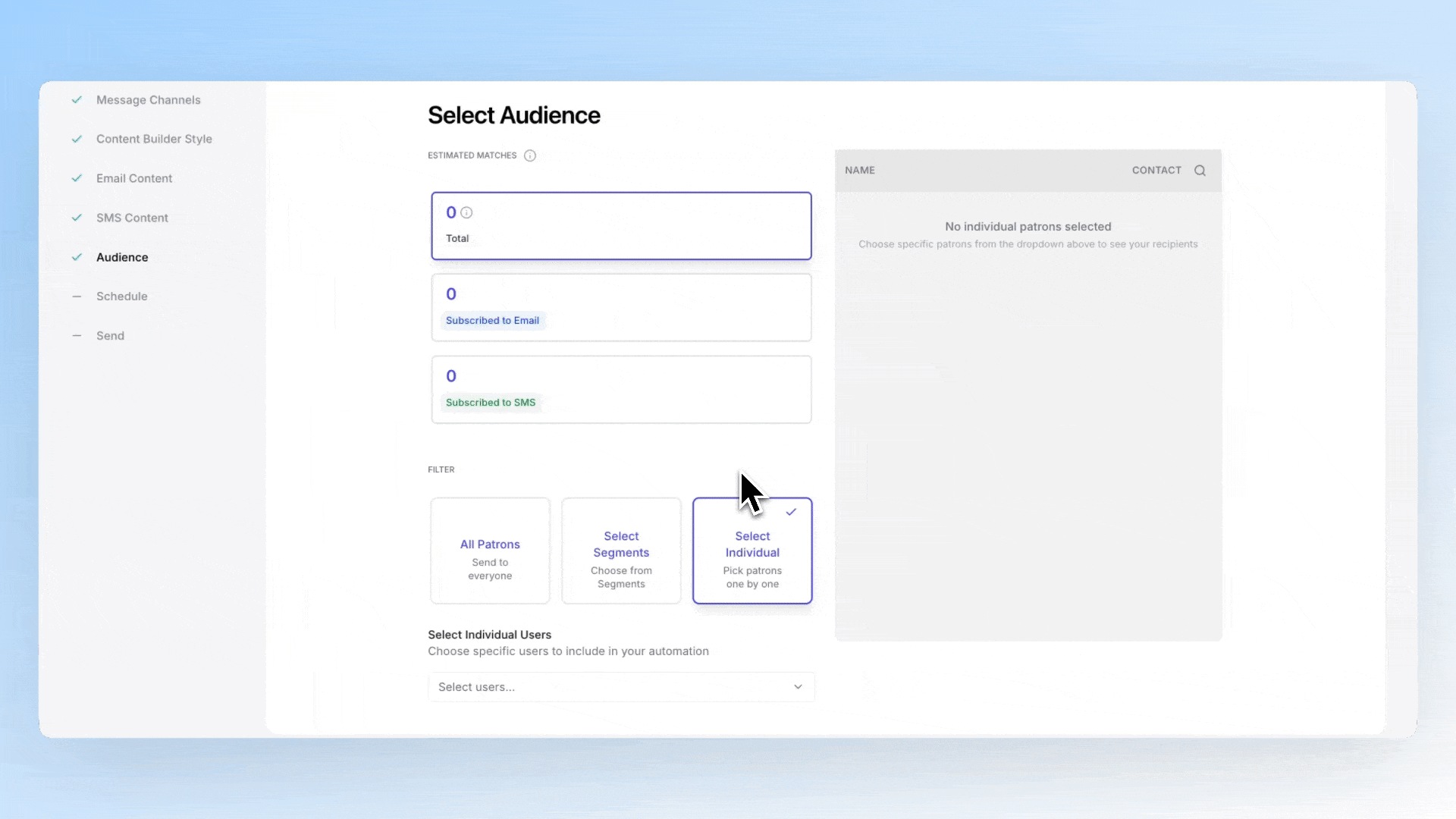Click info icon beside Total count

[x=466, y=213]
